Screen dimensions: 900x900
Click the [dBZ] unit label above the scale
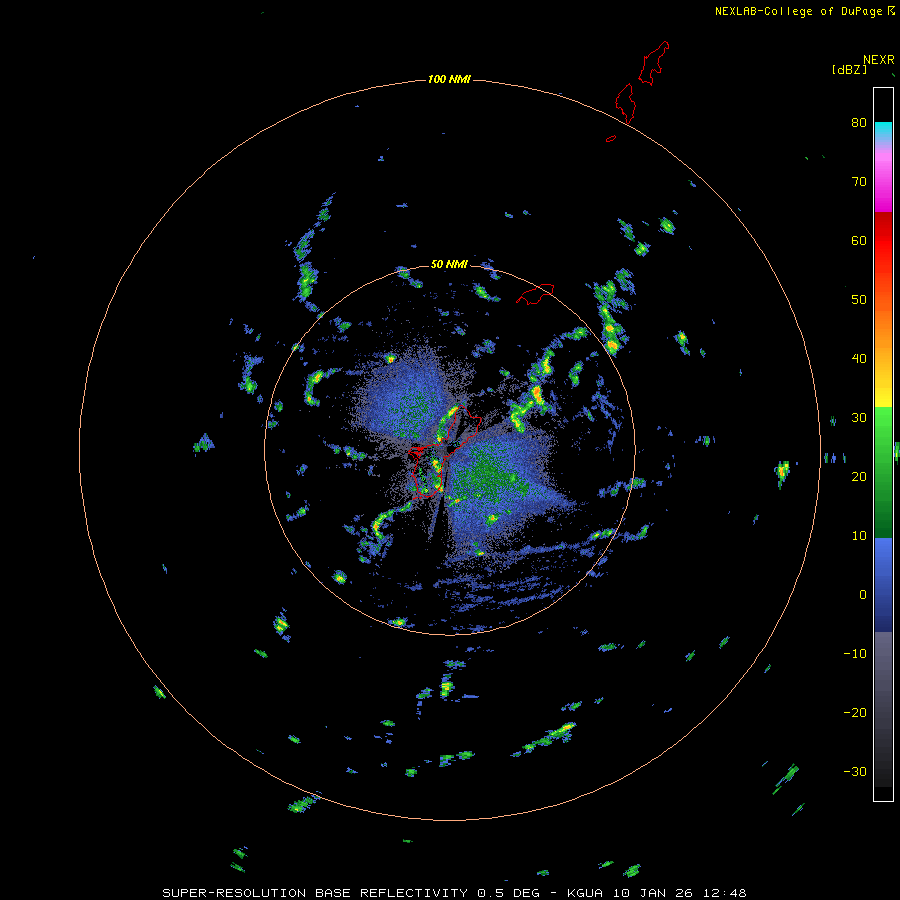(849, 70)
